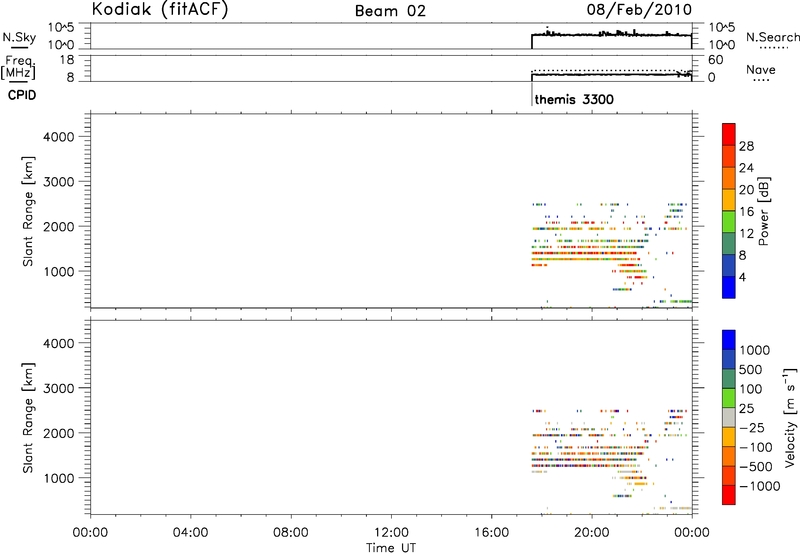Click the dotted Nave line in frequency panel

[x=611, y=70]
